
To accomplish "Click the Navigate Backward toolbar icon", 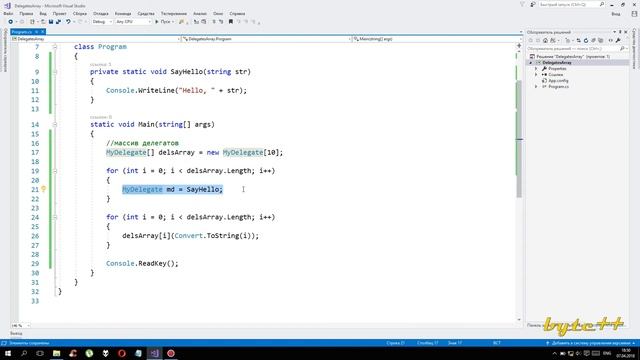I will 11,22.
